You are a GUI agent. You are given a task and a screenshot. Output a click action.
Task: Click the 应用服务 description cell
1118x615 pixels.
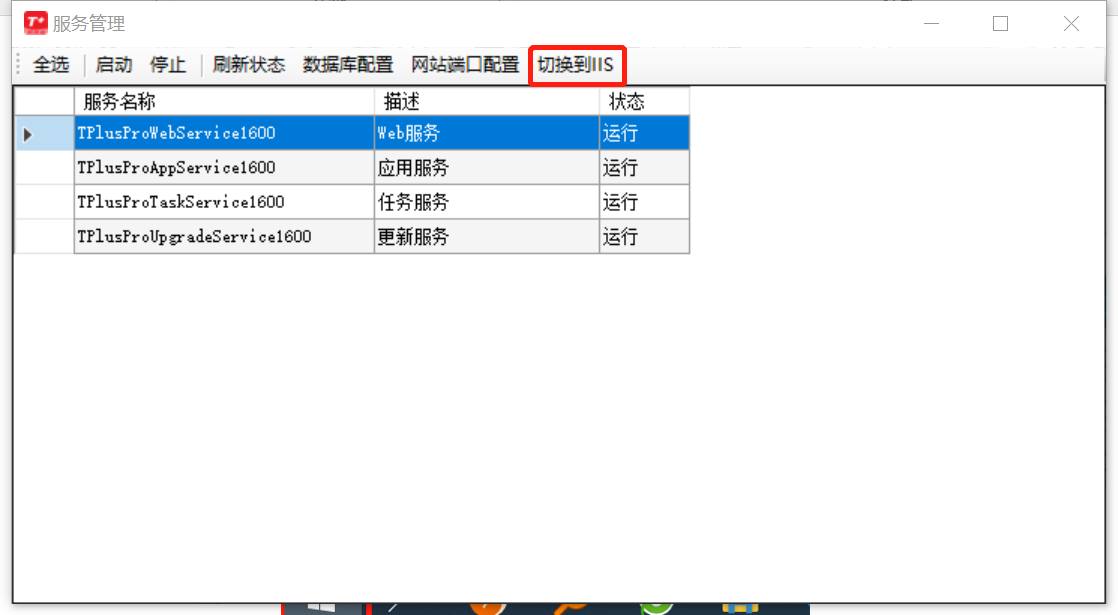(487, 167)
